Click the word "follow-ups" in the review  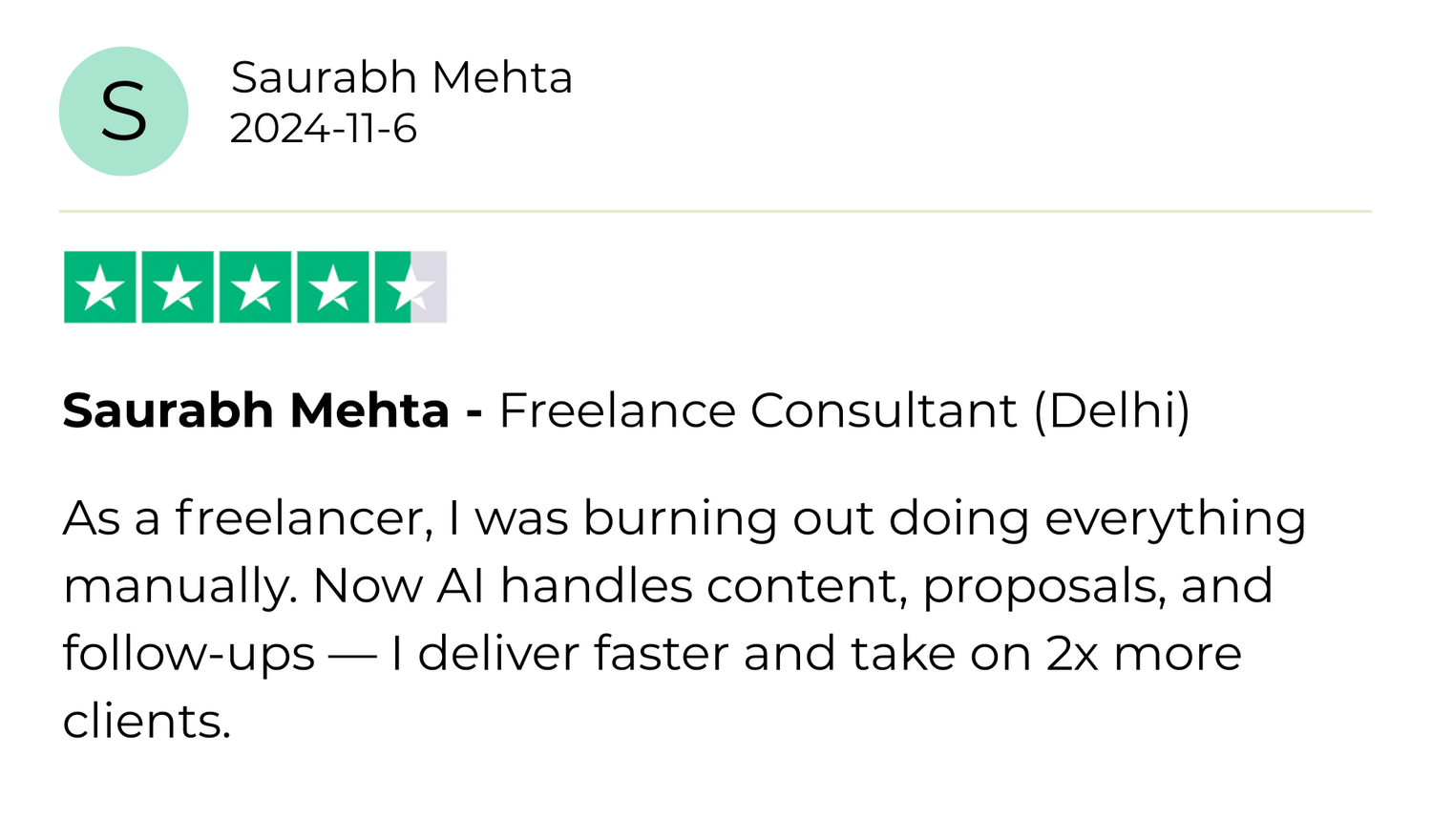(189, 654)
